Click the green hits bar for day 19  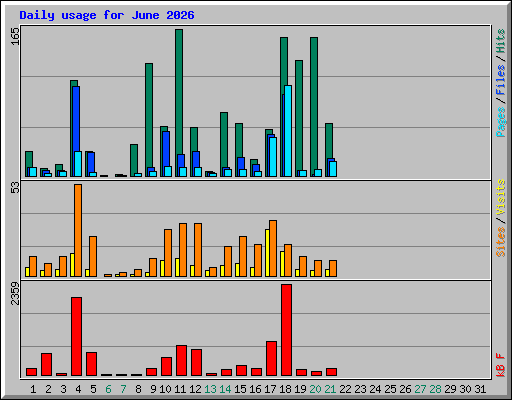tap(299, 115)
